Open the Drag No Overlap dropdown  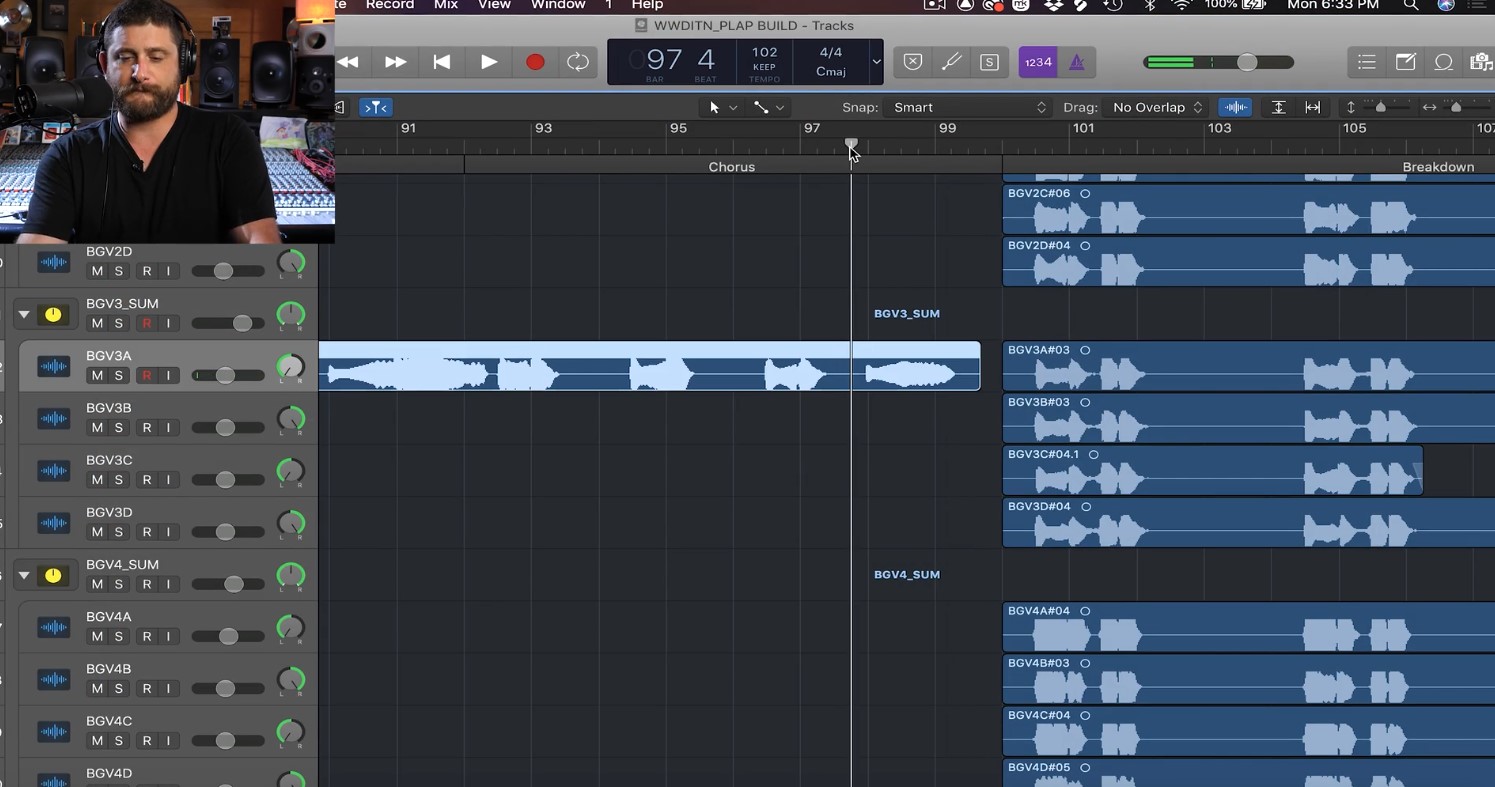point(1157,107)
